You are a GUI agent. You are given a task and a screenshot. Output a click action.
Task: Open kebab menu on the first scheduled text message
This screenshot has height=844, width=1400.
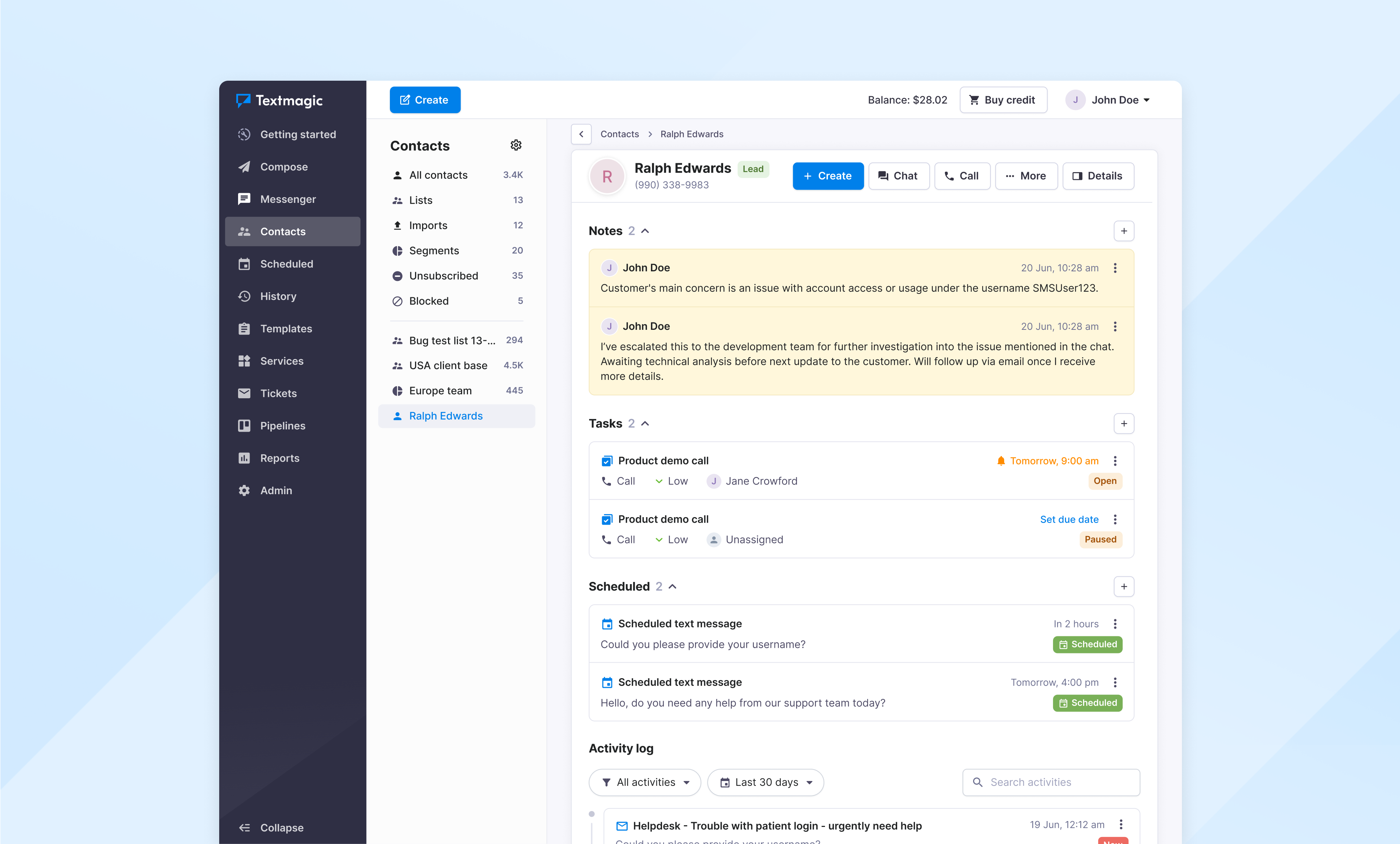tap(1115, 624)
